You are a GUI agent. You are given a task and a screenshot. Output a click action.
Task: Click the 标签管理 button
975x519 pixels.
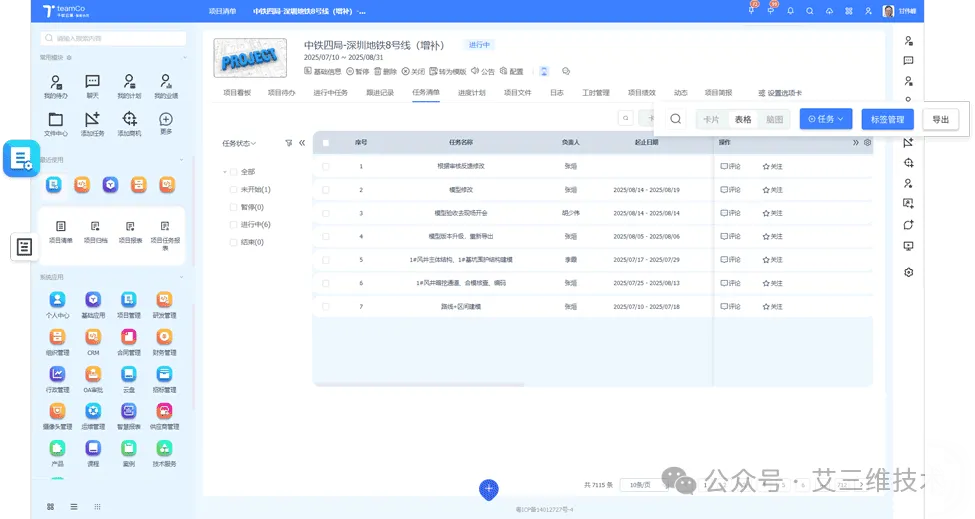887,119
